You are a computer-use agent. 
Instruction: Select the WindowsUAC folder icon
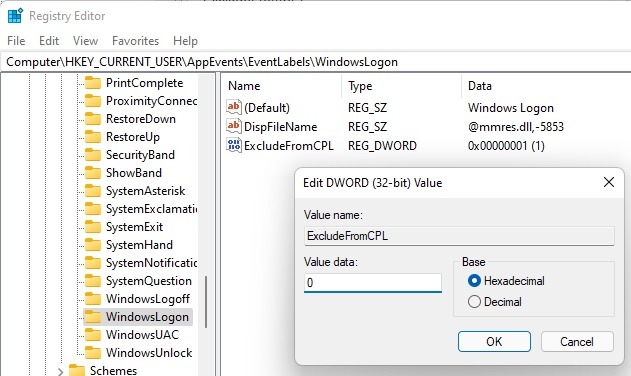(93, 335)
